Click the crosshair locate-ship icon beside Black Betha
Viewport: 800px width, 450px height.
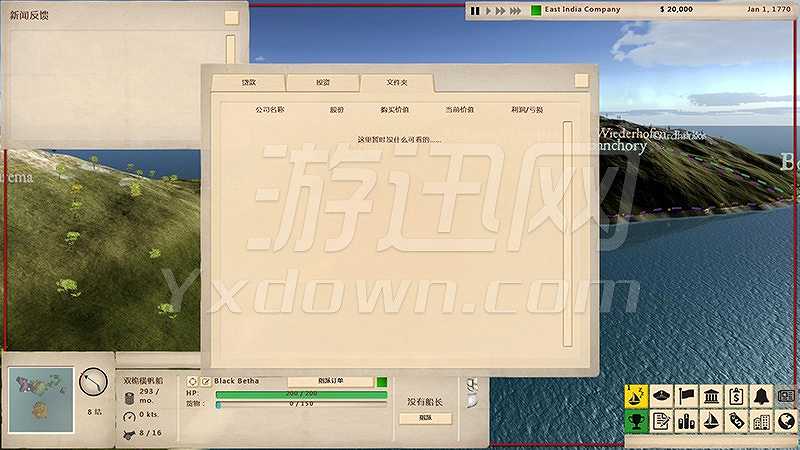(192, 381)
